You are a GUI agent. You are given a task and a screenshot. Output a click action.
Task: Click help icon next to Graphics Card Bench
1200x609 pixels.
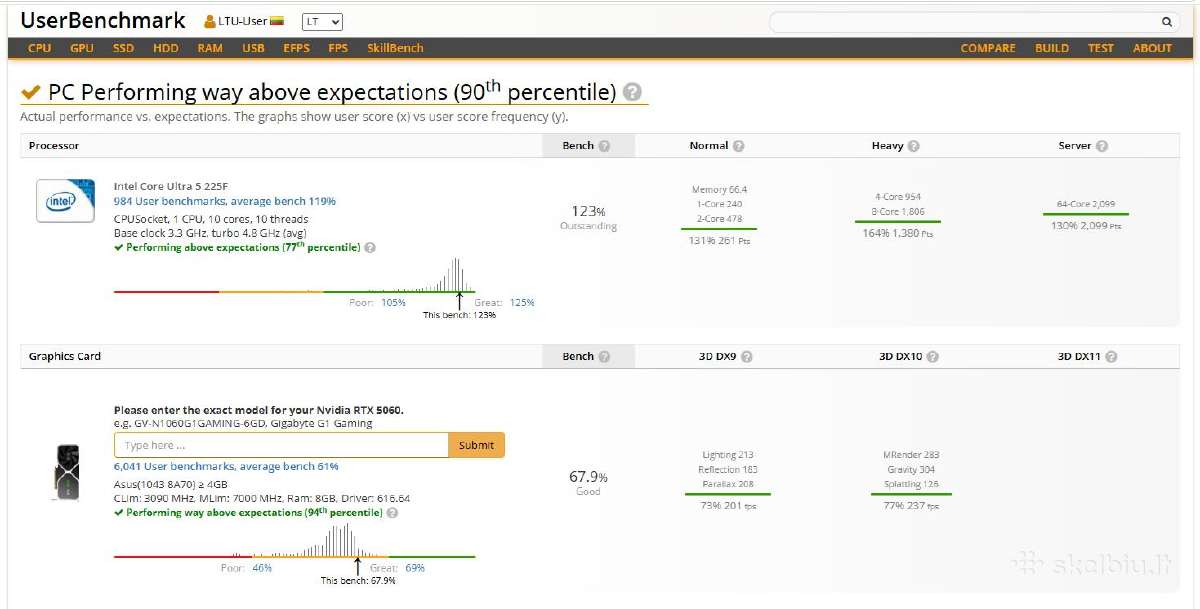pos(604,357)
